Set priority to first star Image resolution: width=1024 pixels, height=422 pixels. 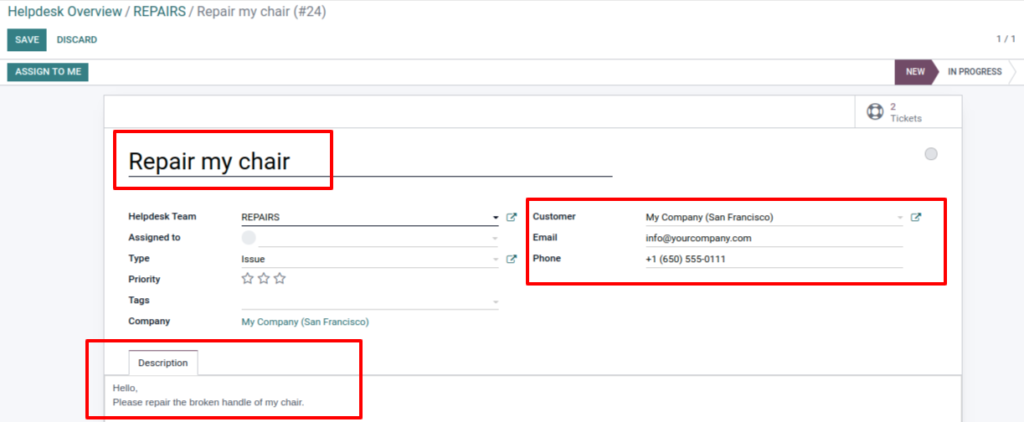[247, 279]
